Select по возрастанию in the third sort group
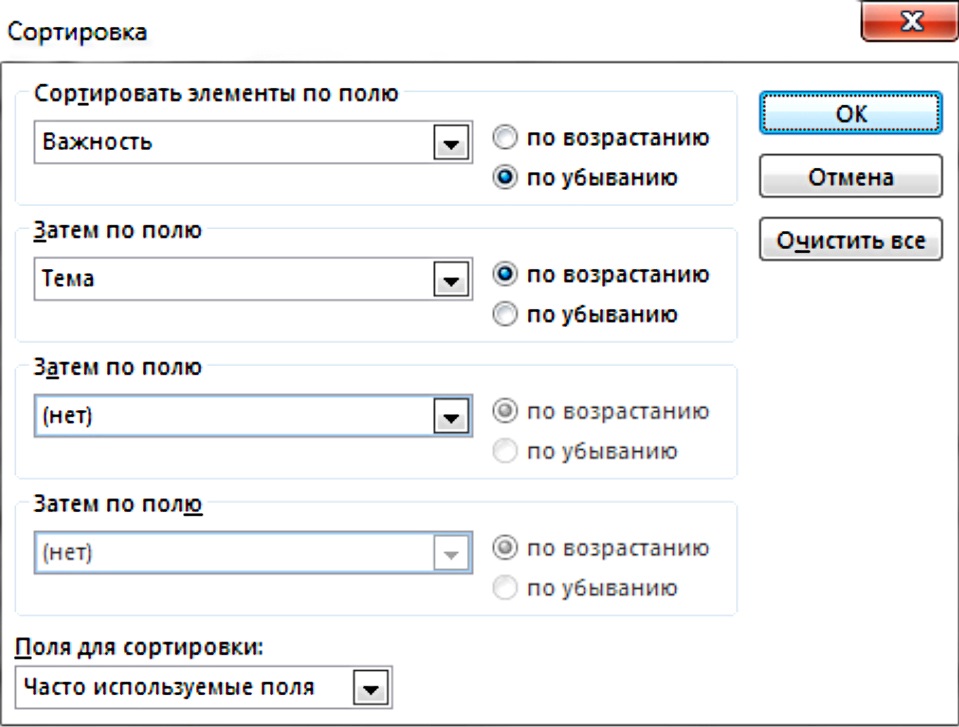The width and height of the screenshot is (959, 727). coord(506,411)
